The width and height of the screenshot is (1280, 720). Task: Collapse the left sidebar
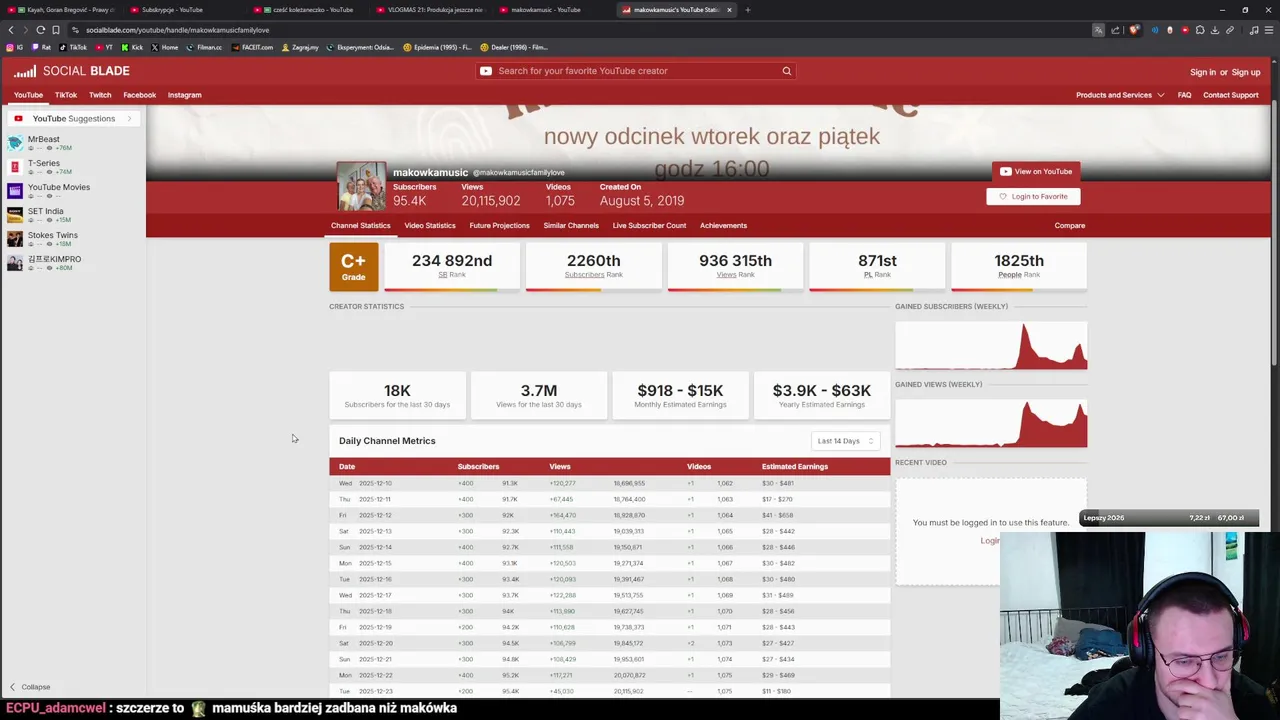coord(30,687)
